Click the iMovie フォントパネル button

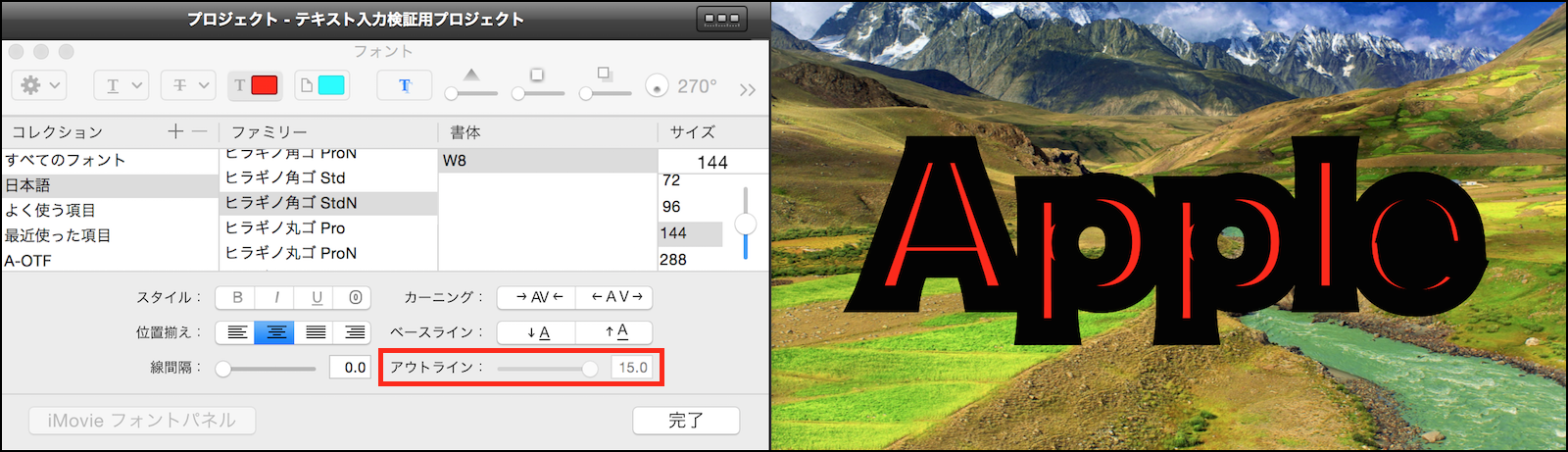(x=142, y=421)
